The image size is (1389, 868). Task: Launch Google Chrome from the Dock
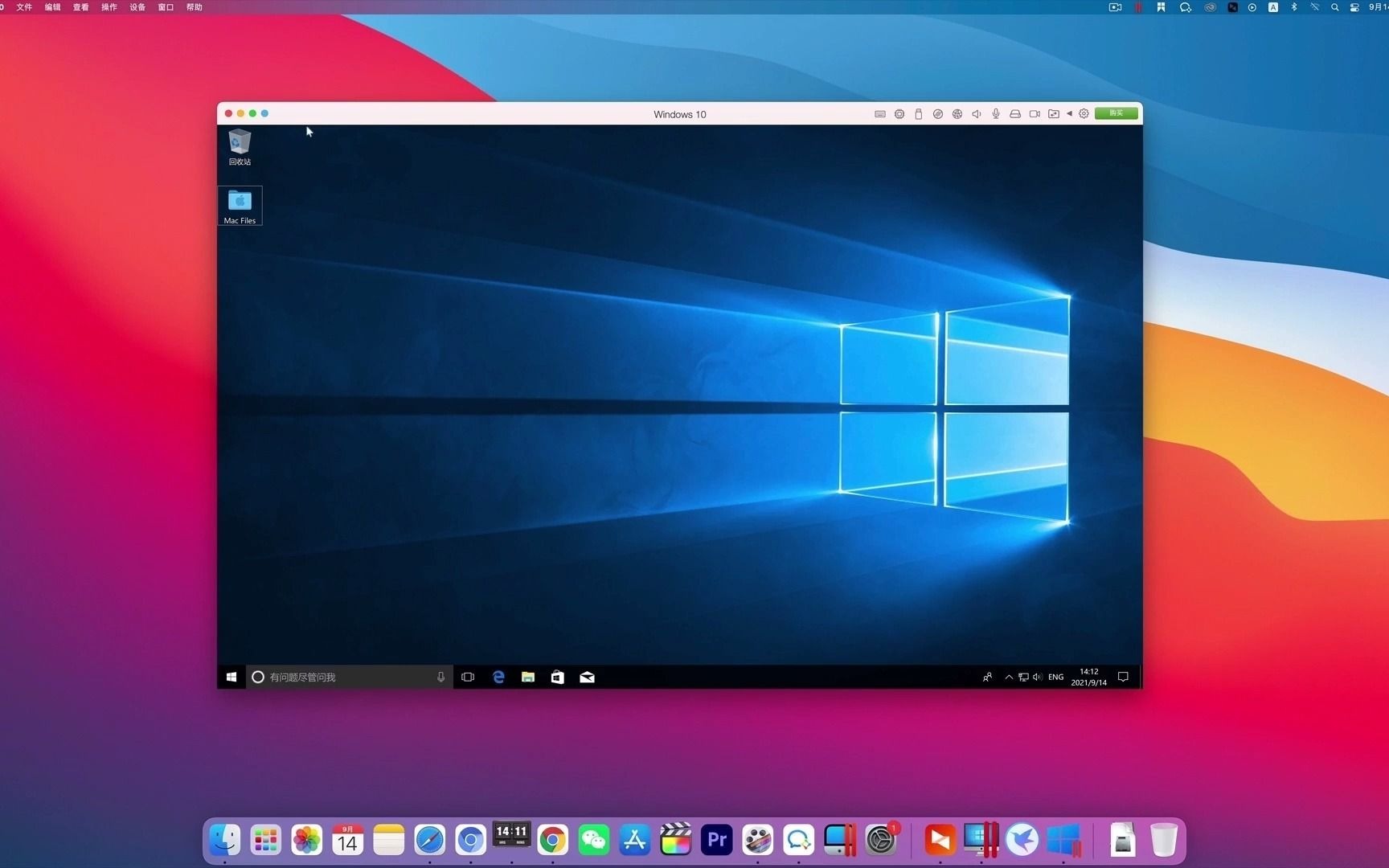(552, 840)
